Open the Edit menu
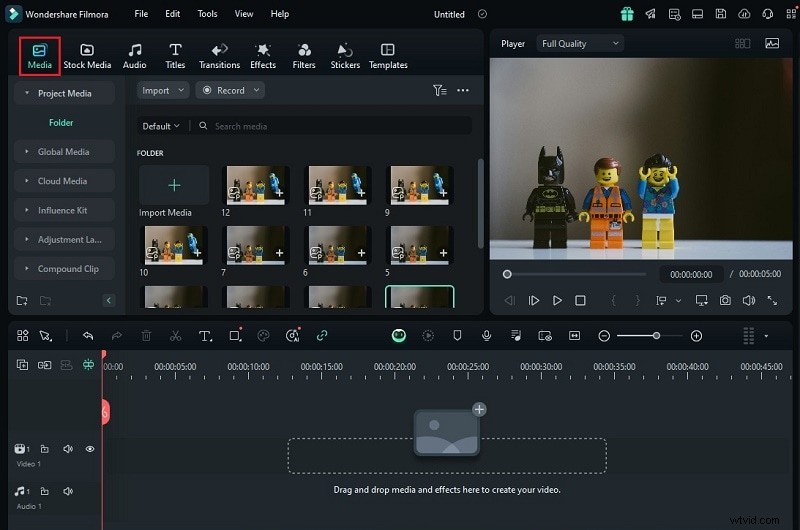The height and width of the screenshot is (530, 800). click(172, 14)
